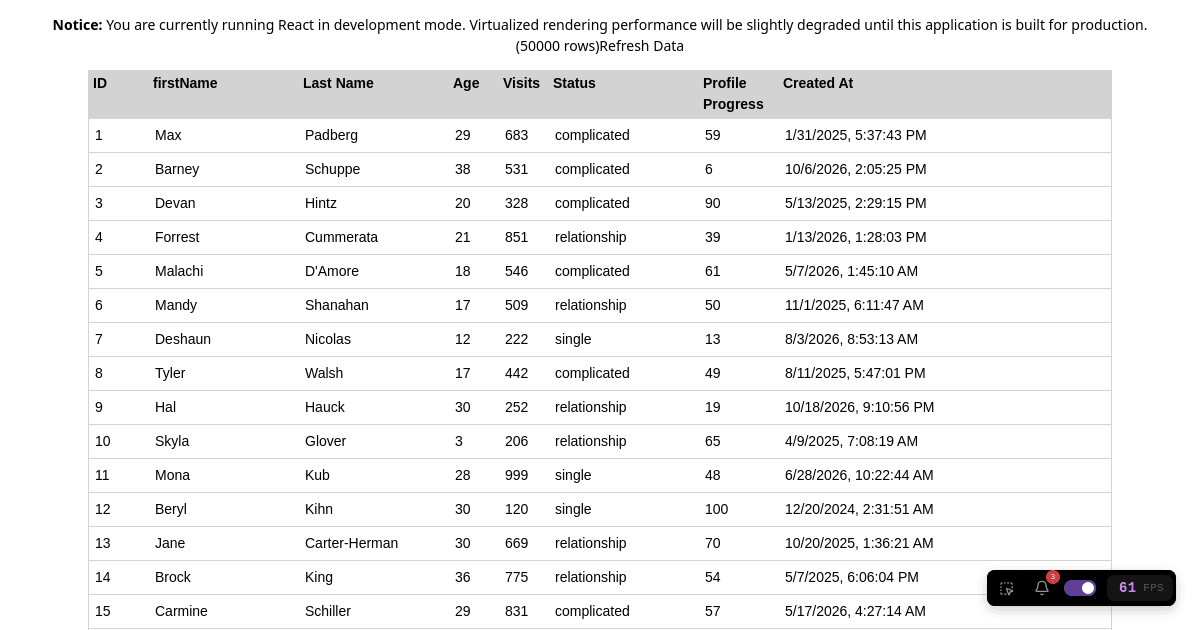The height and width of the screenshot is (630, 1200).
Task: Sort the table by Status
Action: click(x=574, y=83)
